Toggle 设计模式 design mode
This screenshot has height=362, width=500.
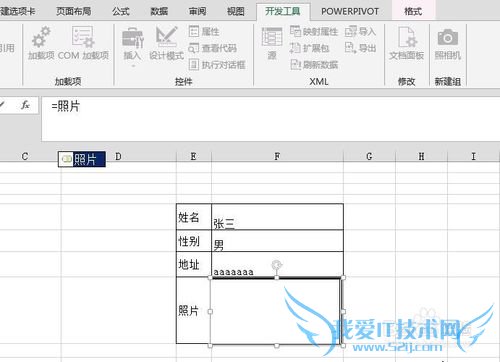(166, 44)
